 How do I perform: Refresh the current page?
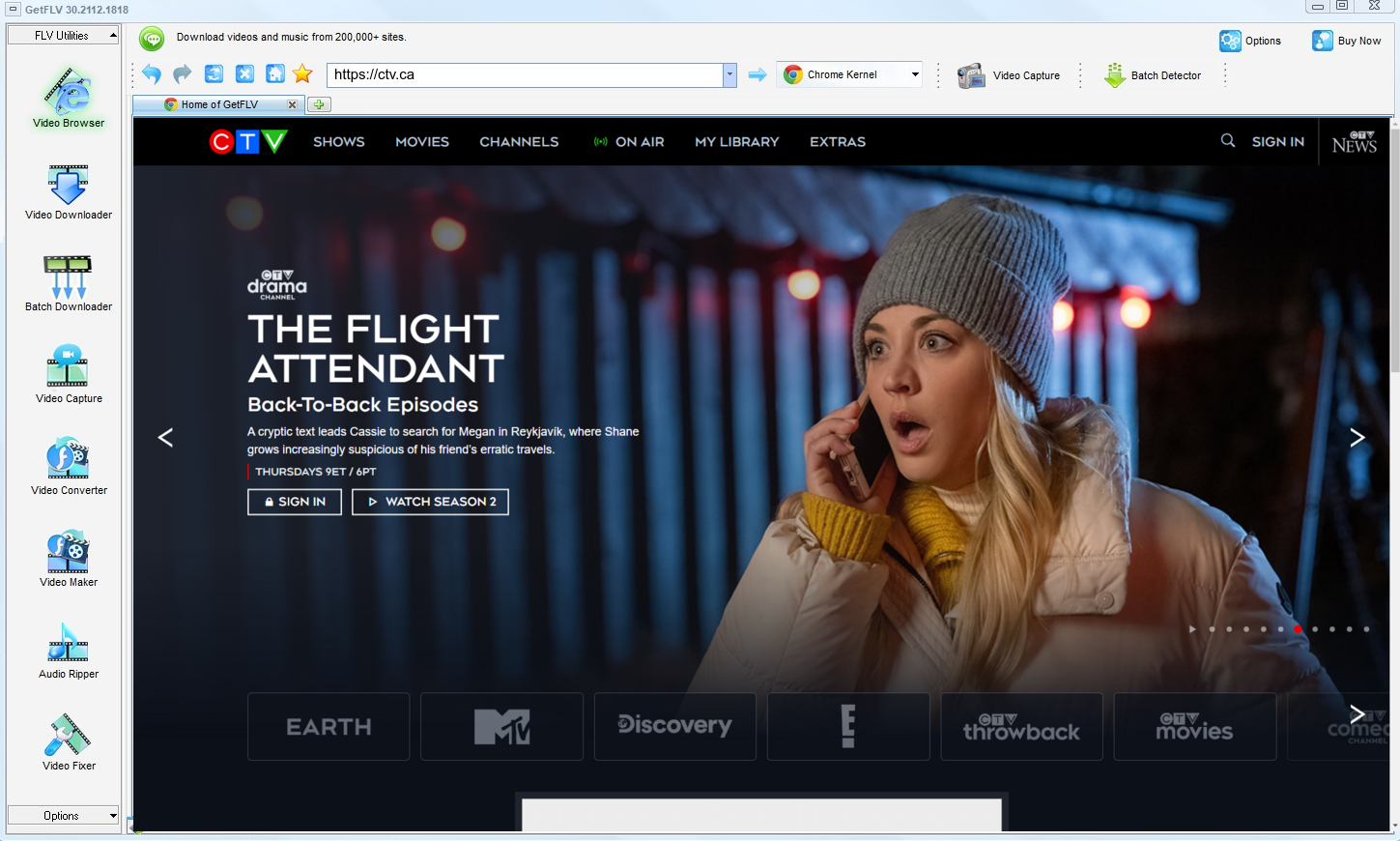(x=214, y=74)
